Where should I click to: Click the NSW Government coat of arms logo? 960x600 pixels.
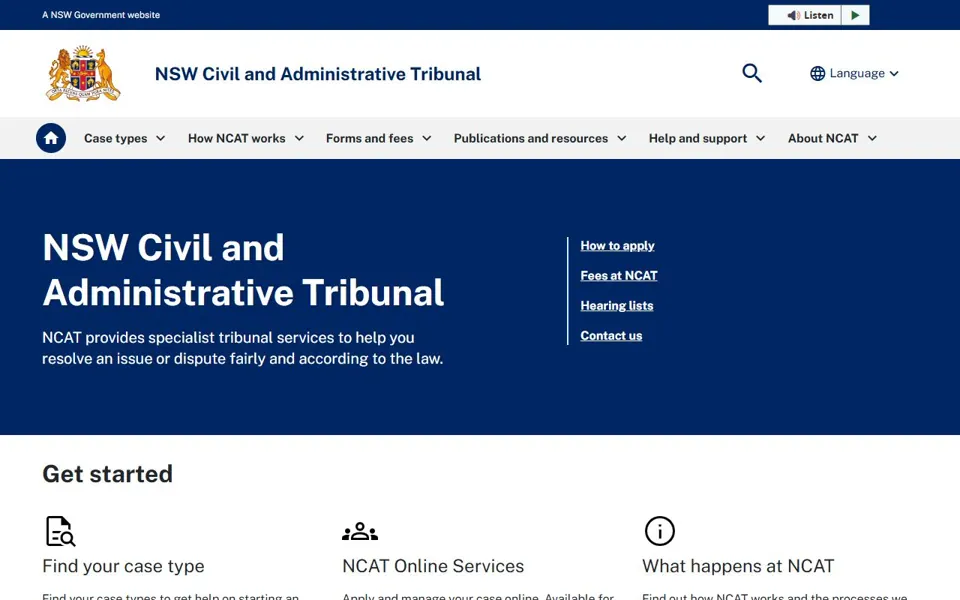tap(83, 73)
